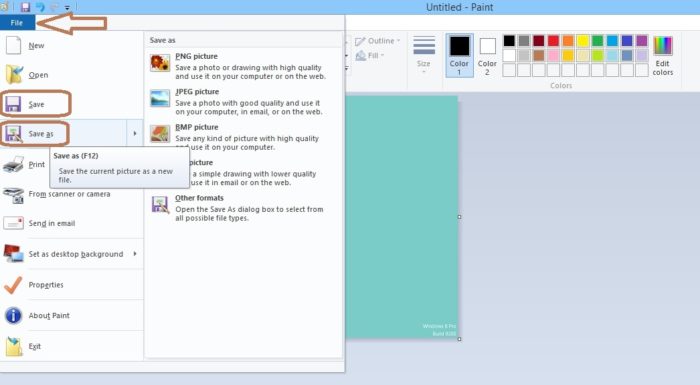Pick the yellow color swatch
This screenshot has width=700, height=385.
[x=583, y=41]
